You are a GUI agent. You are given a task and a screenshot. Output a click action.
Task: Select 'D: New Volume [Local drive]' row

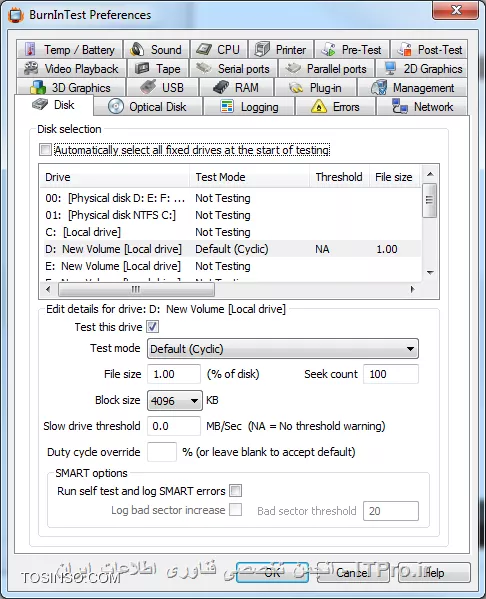tap(231, 249)
